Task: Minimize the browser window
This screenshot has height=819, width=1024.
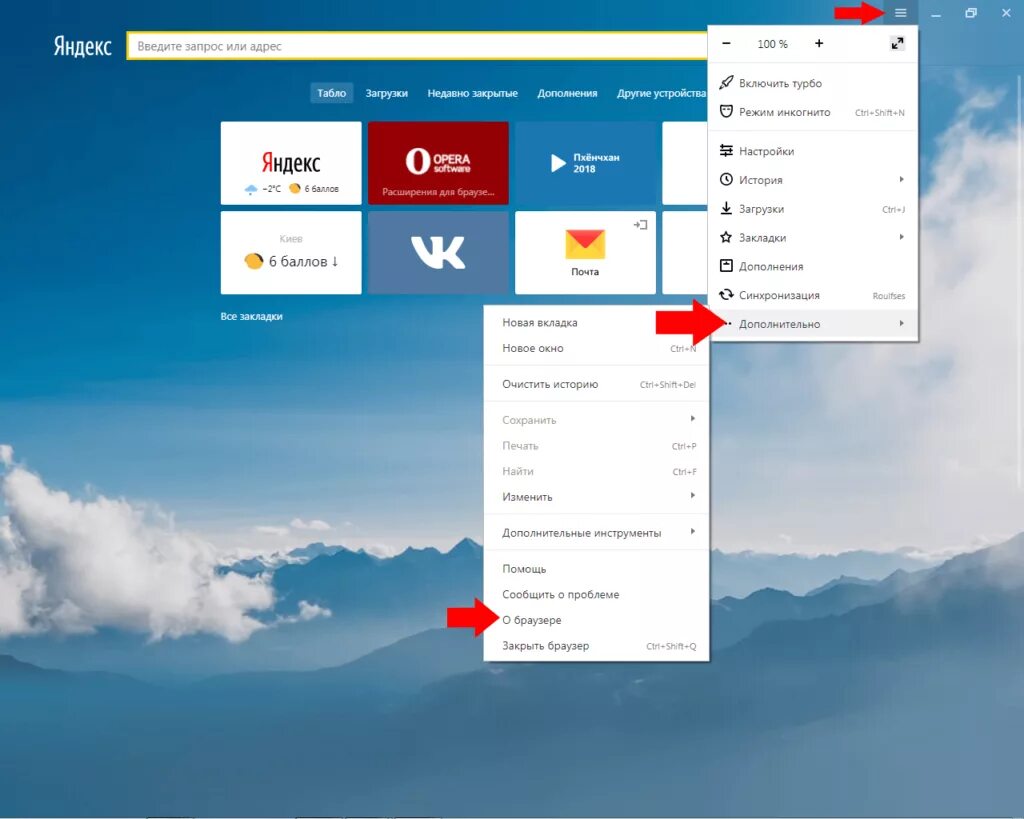Action: (936, 13)
